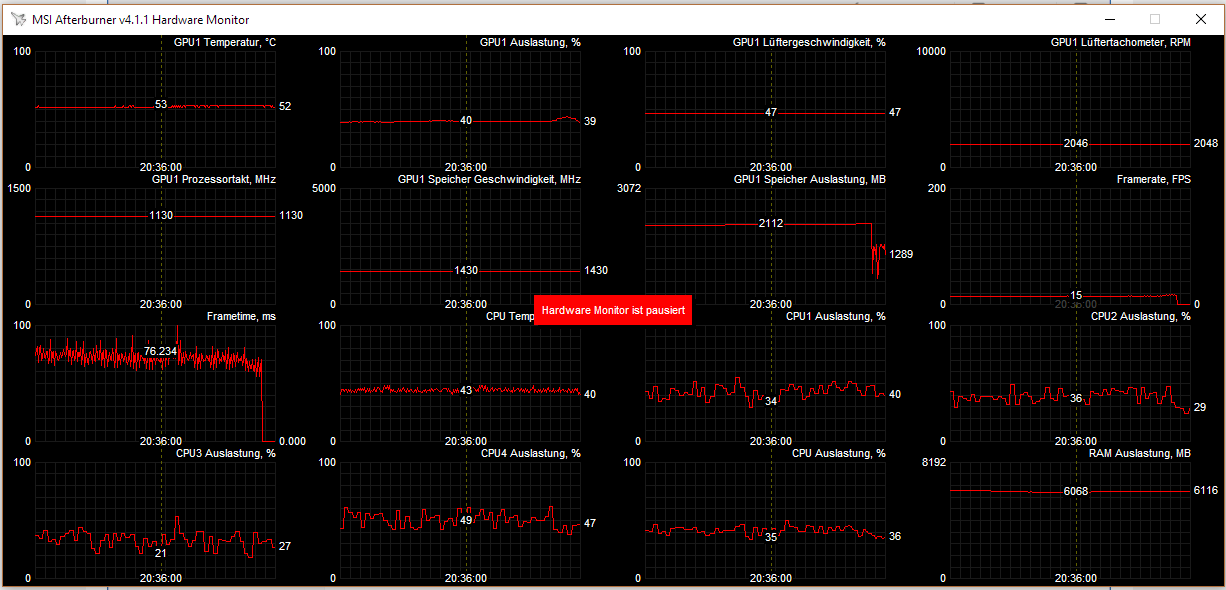
Task: Minimize the Hardware Monitor window
Action: tap(1111, 19)
